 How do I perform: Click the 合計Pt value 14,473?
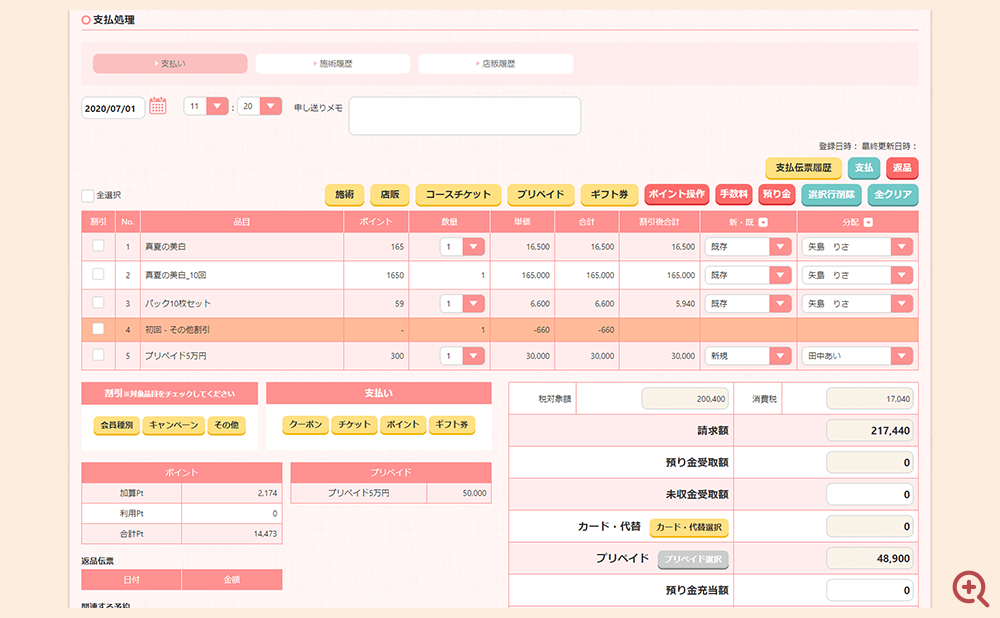click(x=265, y=534)
